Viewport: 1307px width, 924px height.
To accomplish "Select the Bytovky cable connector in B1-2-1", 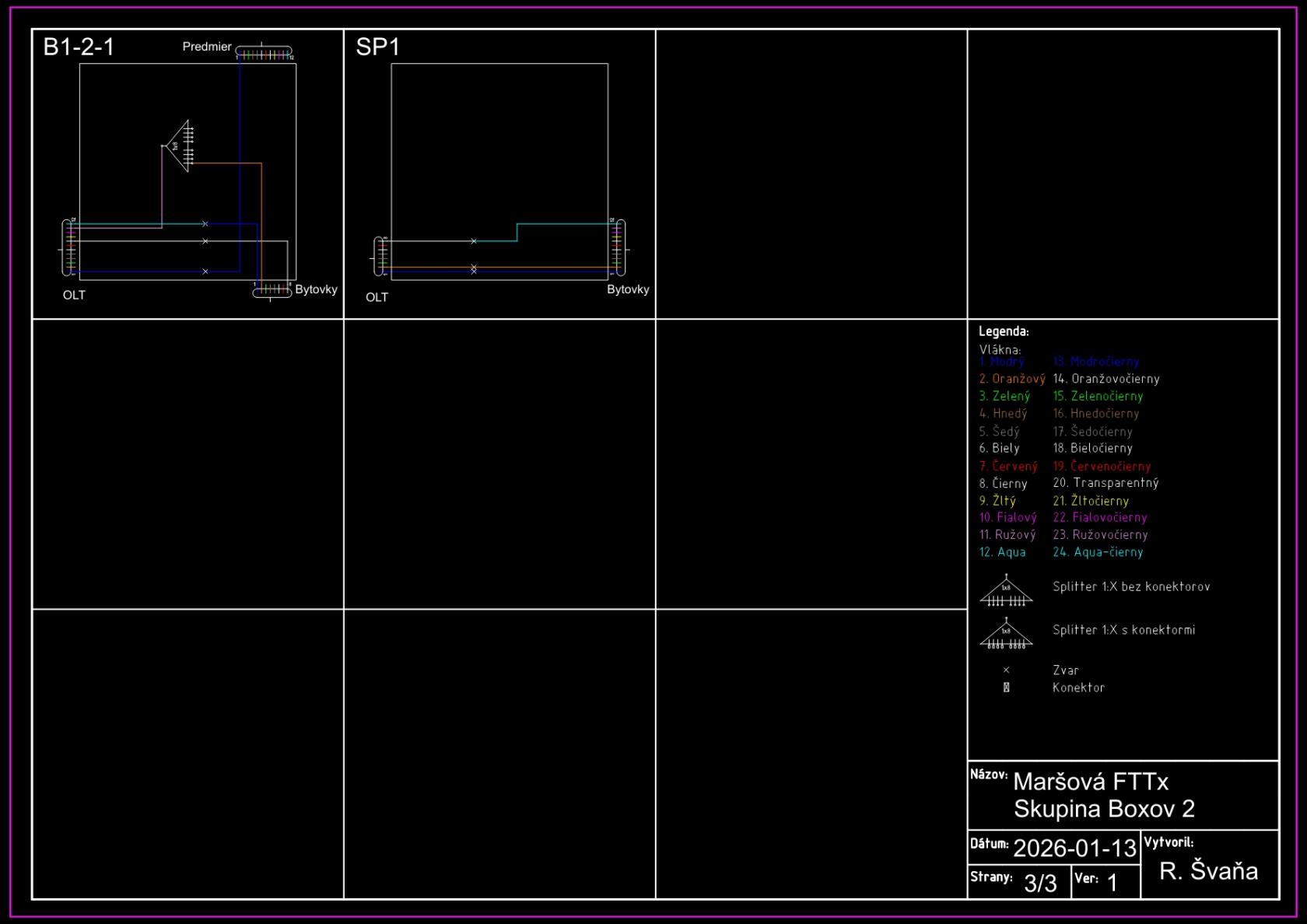I will (x=272, y=291).
